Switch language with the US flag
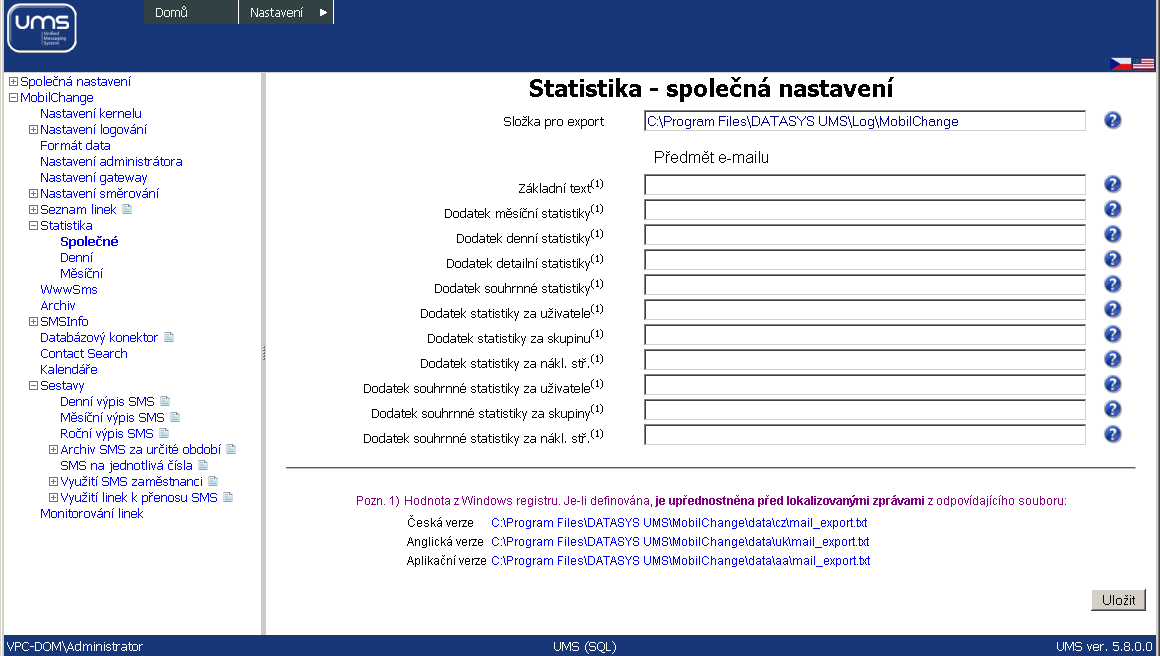The height and width of the screenshot is (656, 1160). (x=1143, y=64)
